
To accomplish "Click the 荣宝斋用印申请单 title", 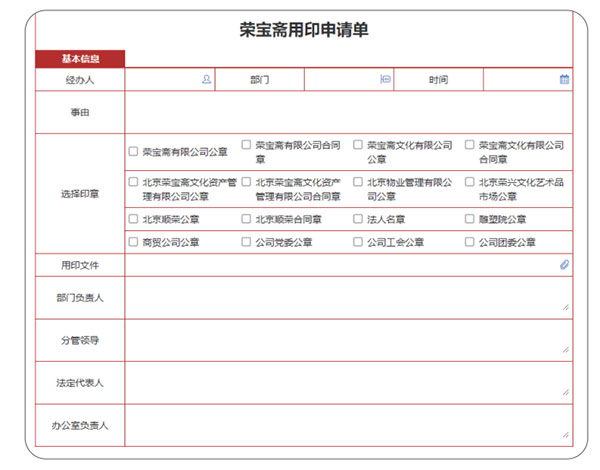I will pyautogui.click(x=304, y=30).
